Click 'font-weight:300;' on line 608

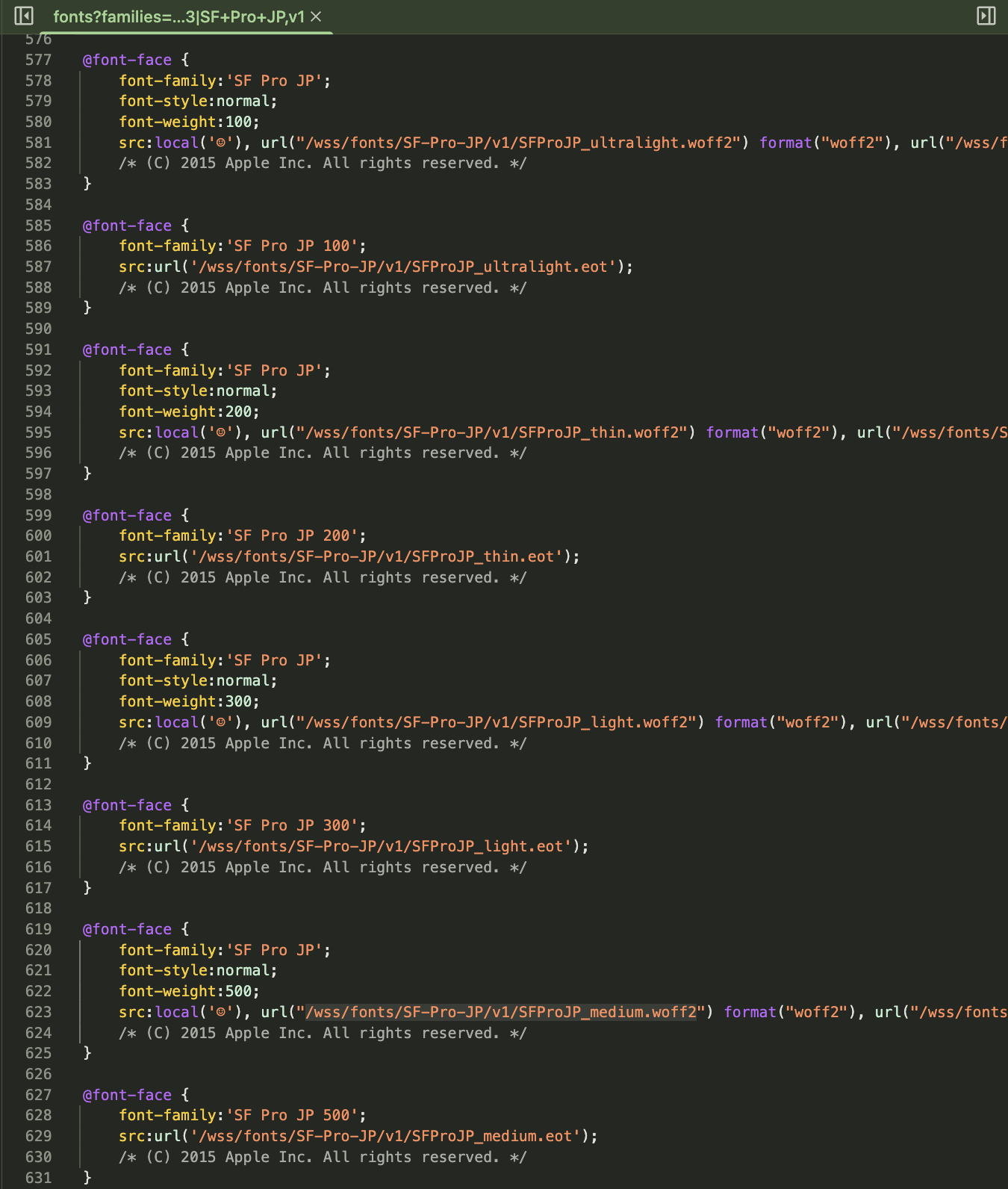189,701
